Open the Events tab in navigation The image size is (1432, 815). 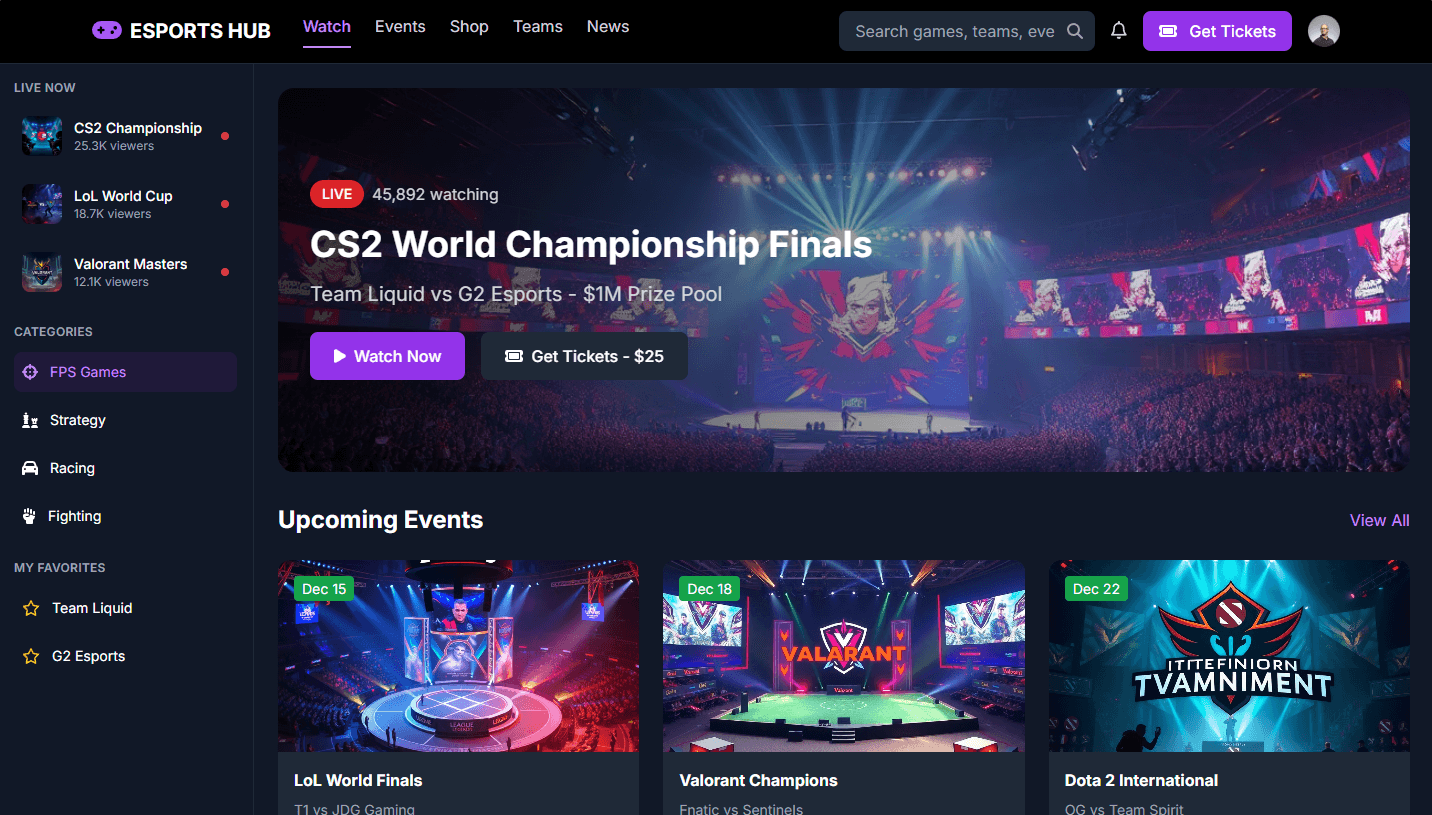pyautogui.click(x=400, y=27)
